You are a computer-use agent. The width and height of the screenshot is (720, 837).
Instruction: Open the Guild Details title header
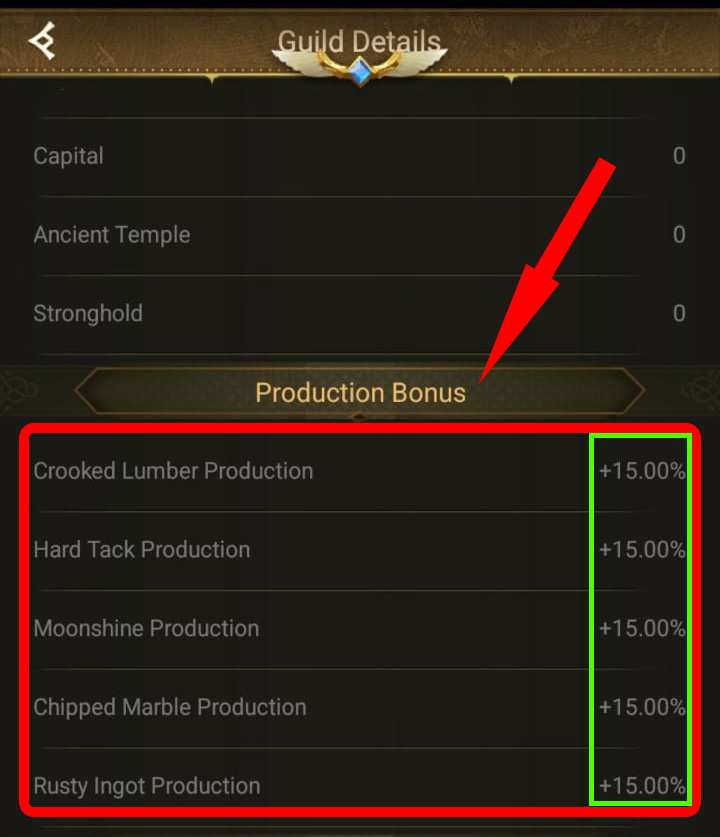[359, 41]
